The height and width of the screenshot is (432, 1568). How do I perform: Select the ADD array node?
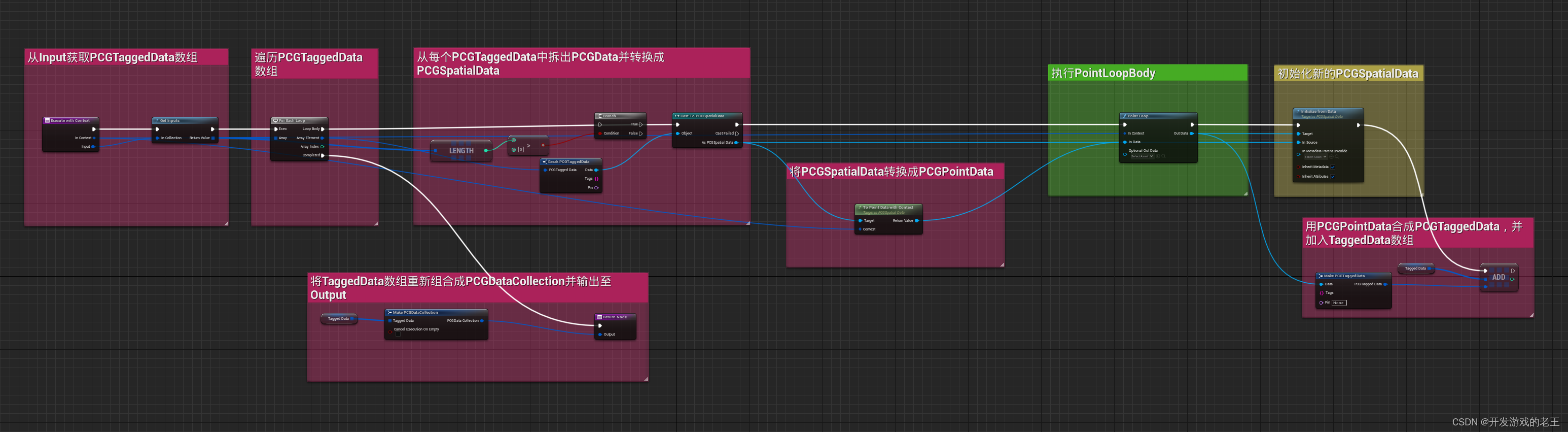point(1499,277)
